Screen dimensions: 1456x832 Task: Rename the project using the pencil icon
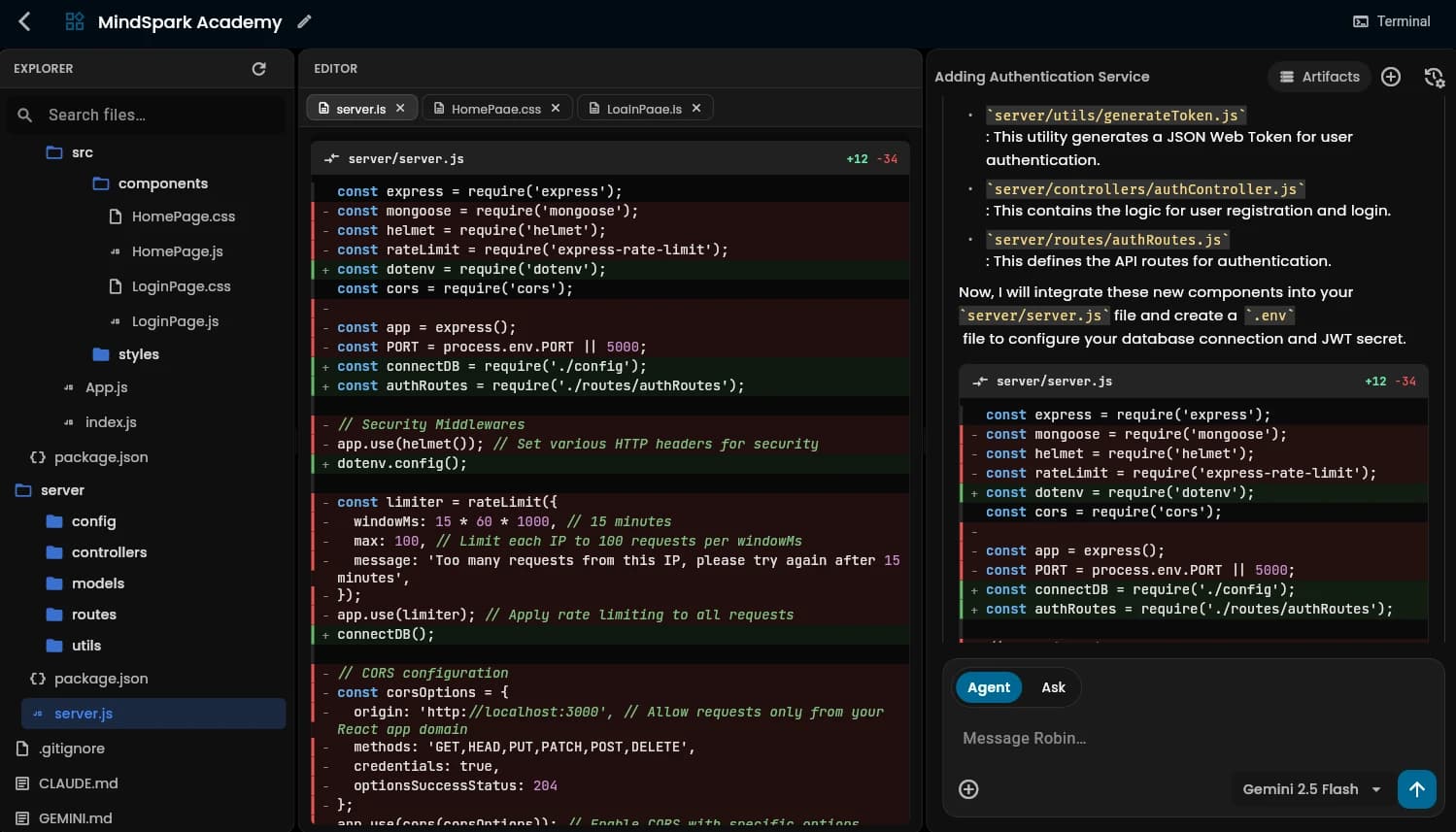coord(304,20)
